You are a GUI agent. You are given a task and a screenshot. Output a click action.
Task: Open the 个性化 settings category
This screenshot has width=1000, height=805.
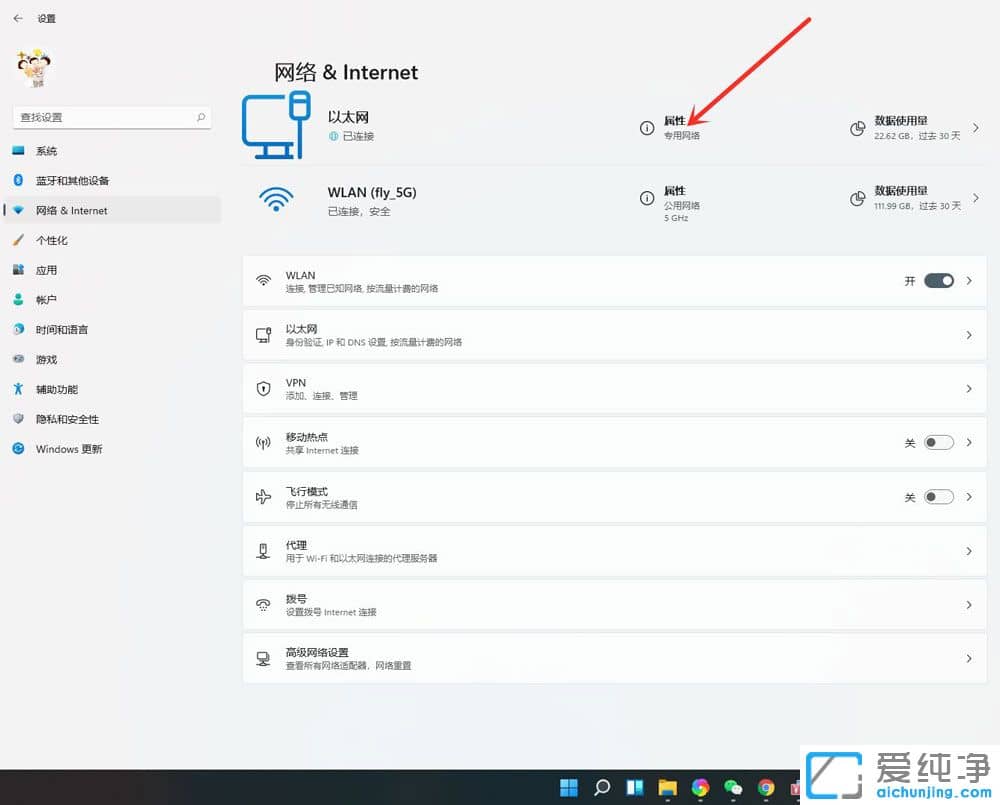click(112, 240)
